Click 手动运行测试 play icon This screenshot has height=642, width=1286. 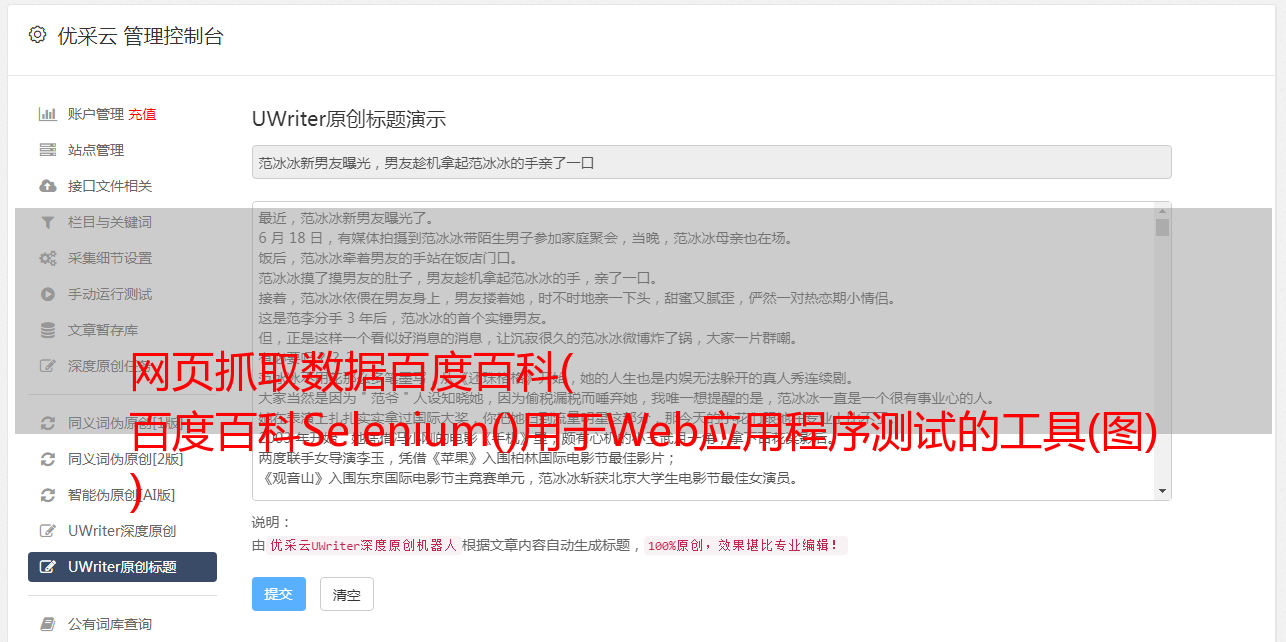point(47,294)
